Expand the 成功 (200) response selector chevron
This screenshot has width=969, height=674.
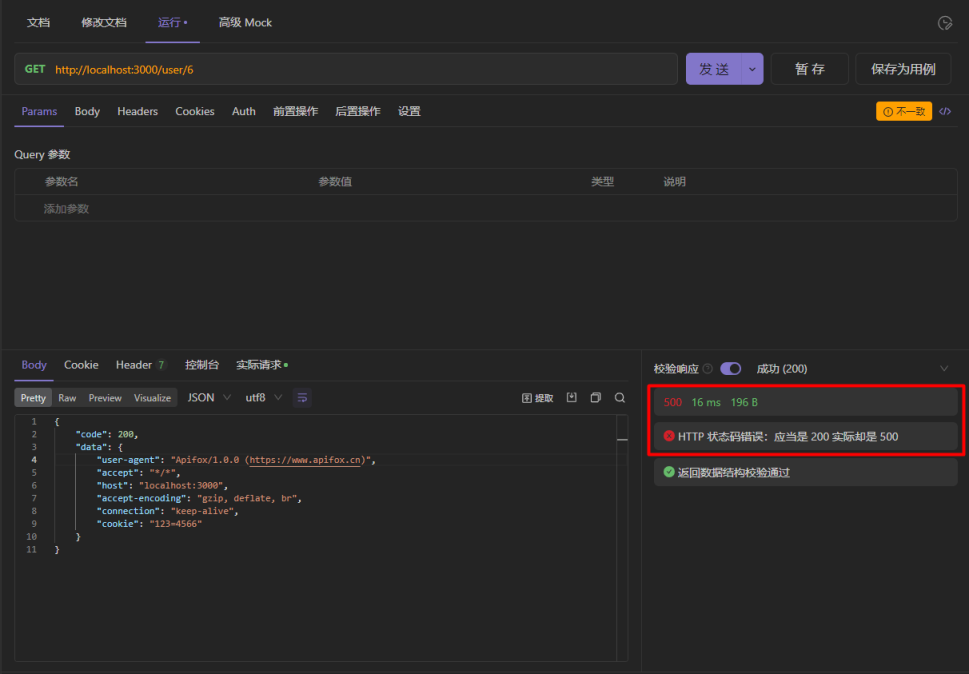[944, 369]
